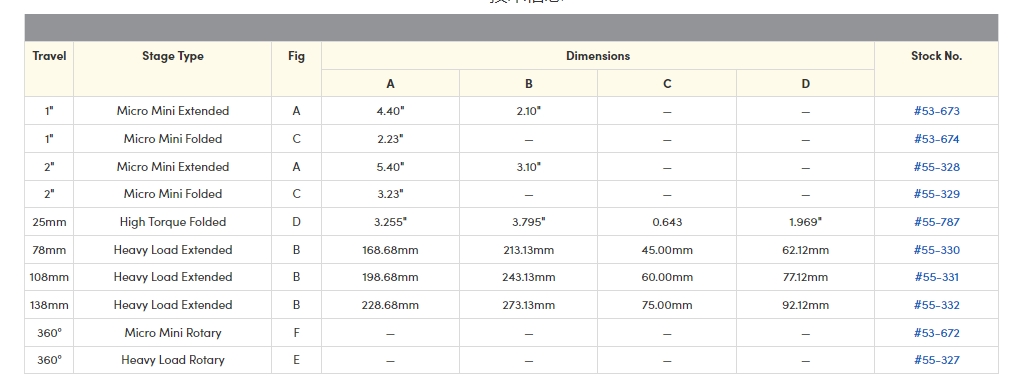Open stock number #53-674 link
The height and width of the screenshot is (384, 1015).
936,139
